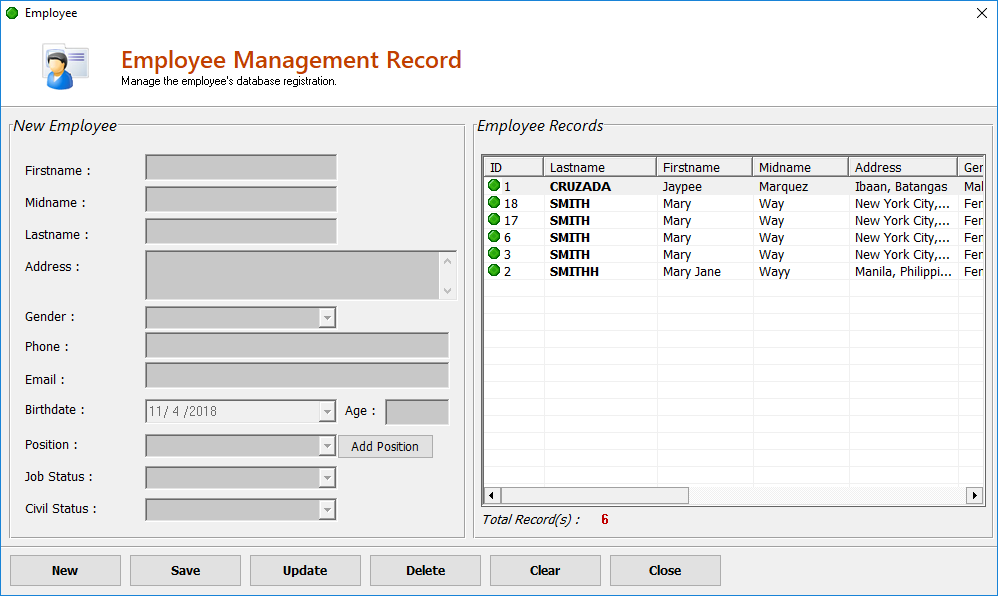The image size is (998, 596).
Task: Click New York City address in row 18
Action: point(902,204)
